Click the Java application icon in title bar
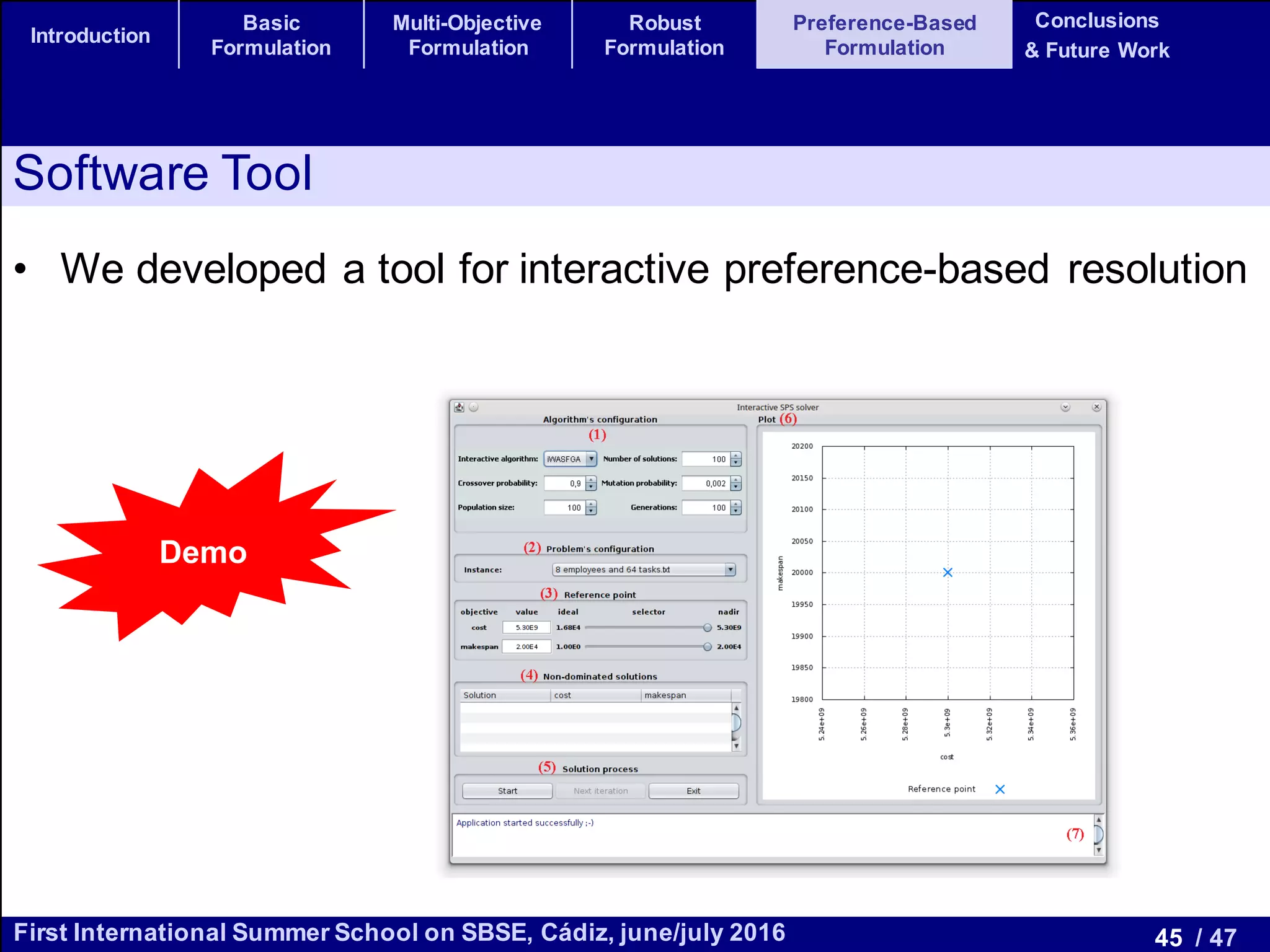Viewport: 1270px width, 952px height. (x=459, y=407)
